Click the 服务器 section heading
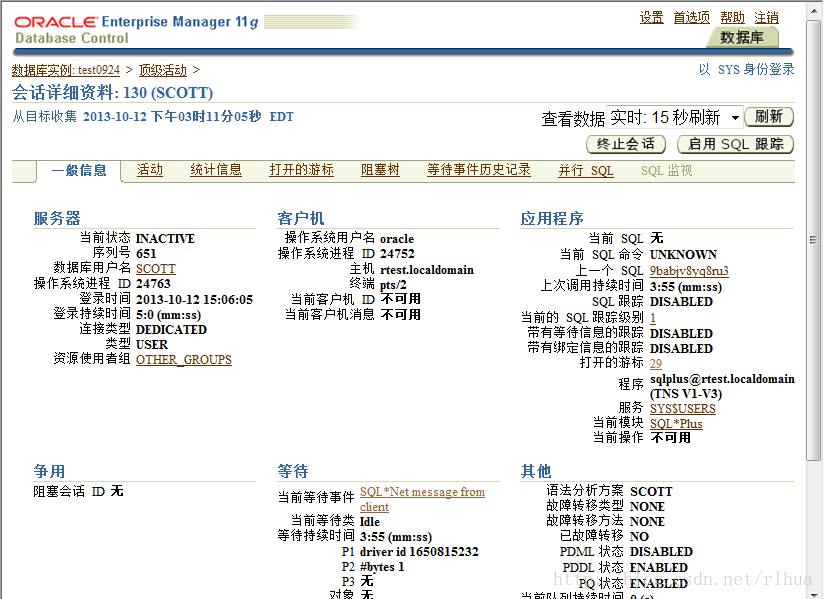 coord(57,218)
